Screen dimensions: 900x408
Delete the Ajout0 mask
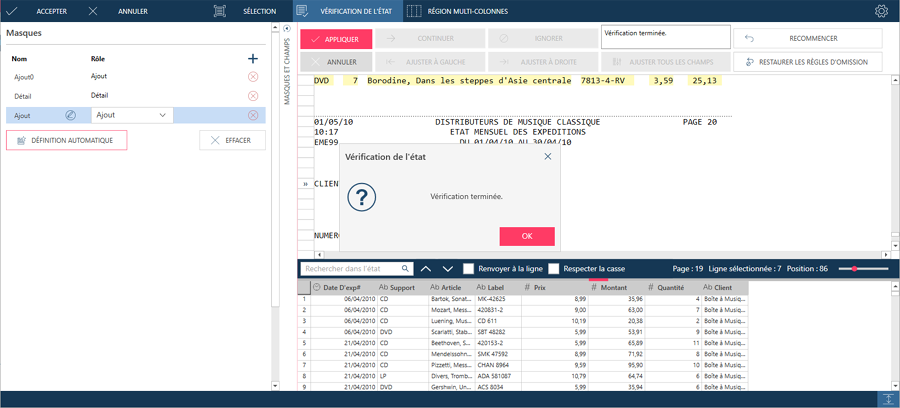(x=253, y=76)
